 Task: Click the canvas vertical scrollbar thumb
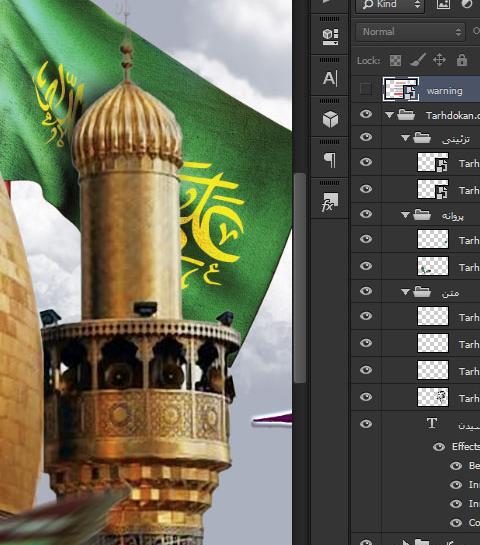coord(299,277)
